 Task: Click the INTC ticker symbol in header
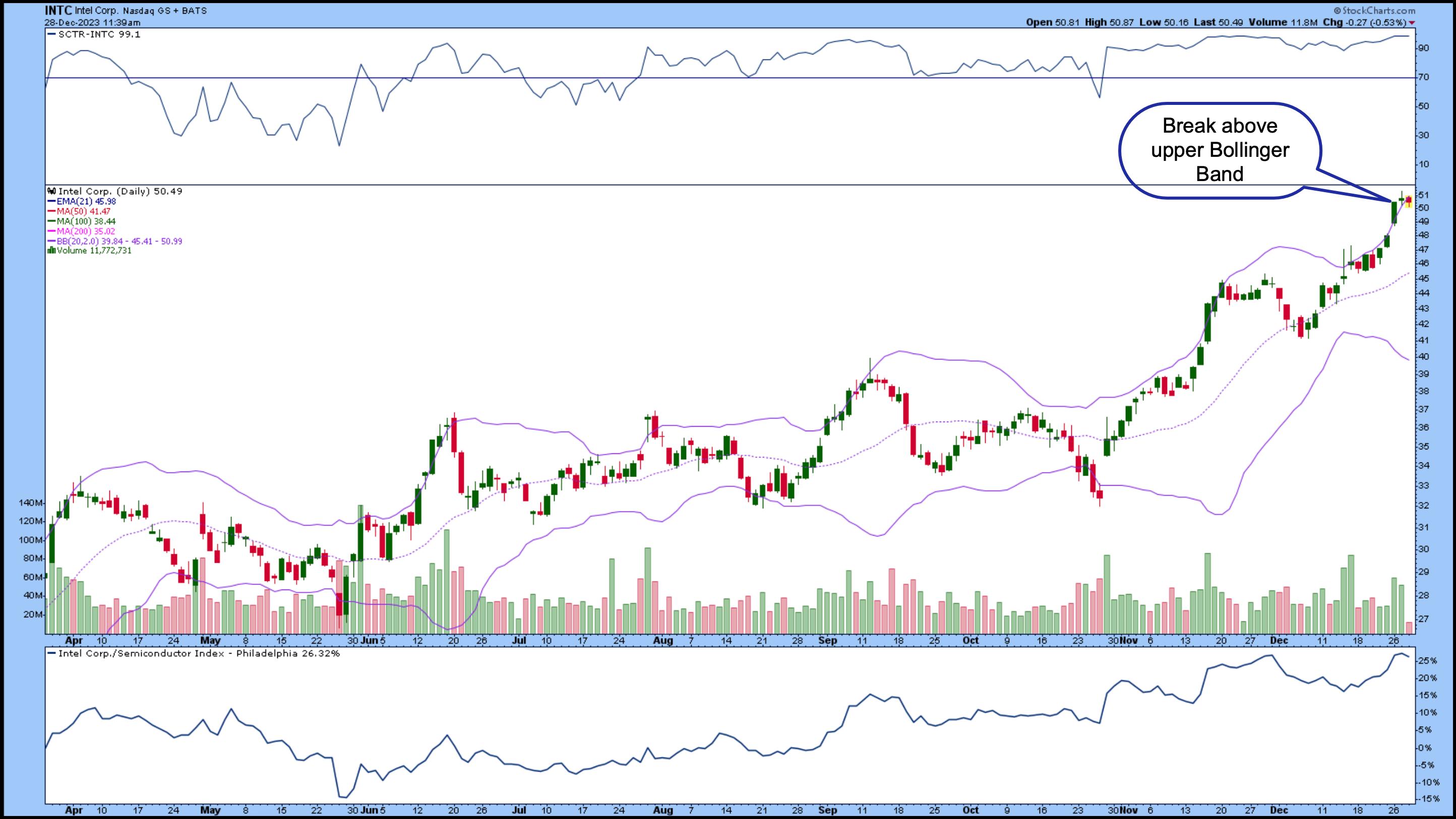(58, 10)
